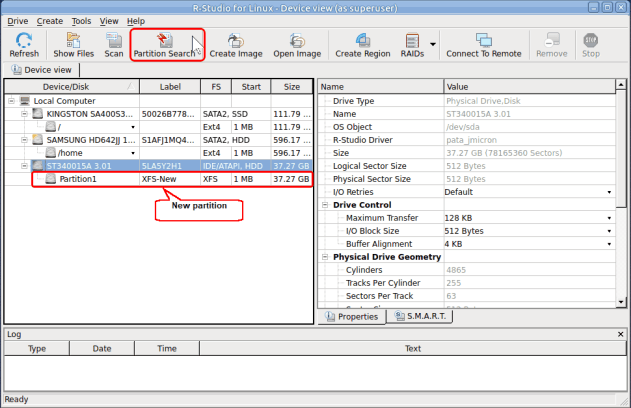The image size is (631, 408).
Task: Open the RAIDs dropdown arrow
Action: point(433,45)
